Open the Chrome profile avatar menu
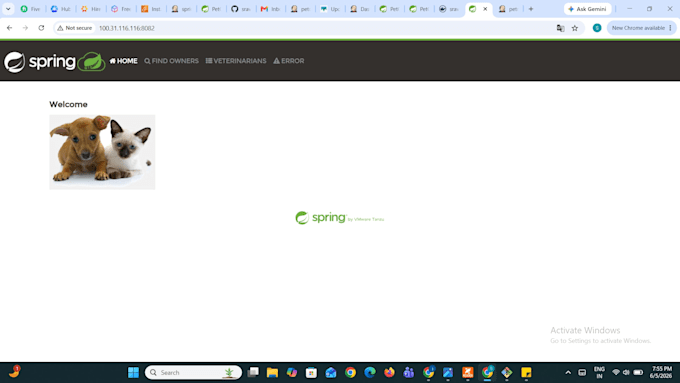Image resolution: width=680 pixels, height=383 pixels. pos(597,28)
